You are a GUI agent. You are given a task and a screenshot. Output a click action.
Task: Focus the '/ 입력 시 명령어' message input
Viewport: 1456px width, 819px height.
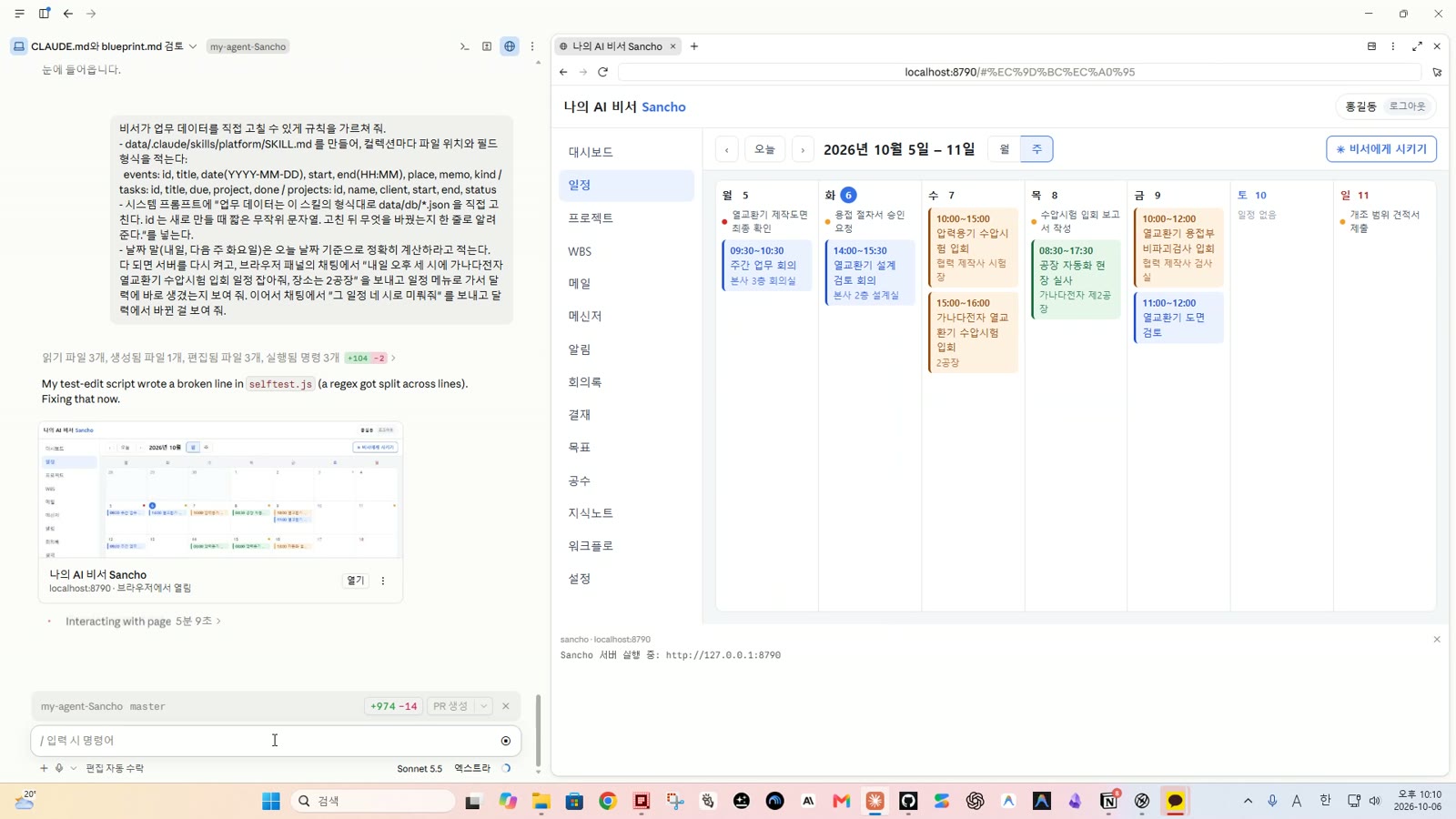tap(264, 741)
